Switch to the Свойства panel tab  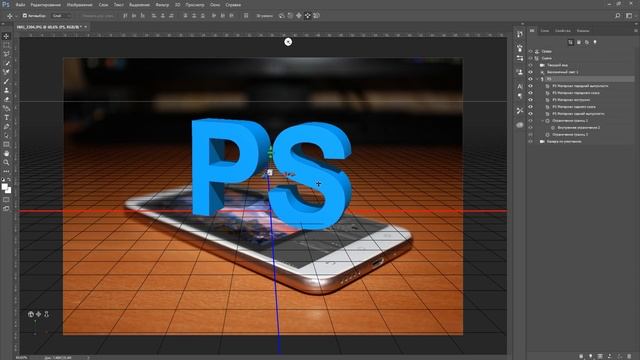tap(562, 31)
